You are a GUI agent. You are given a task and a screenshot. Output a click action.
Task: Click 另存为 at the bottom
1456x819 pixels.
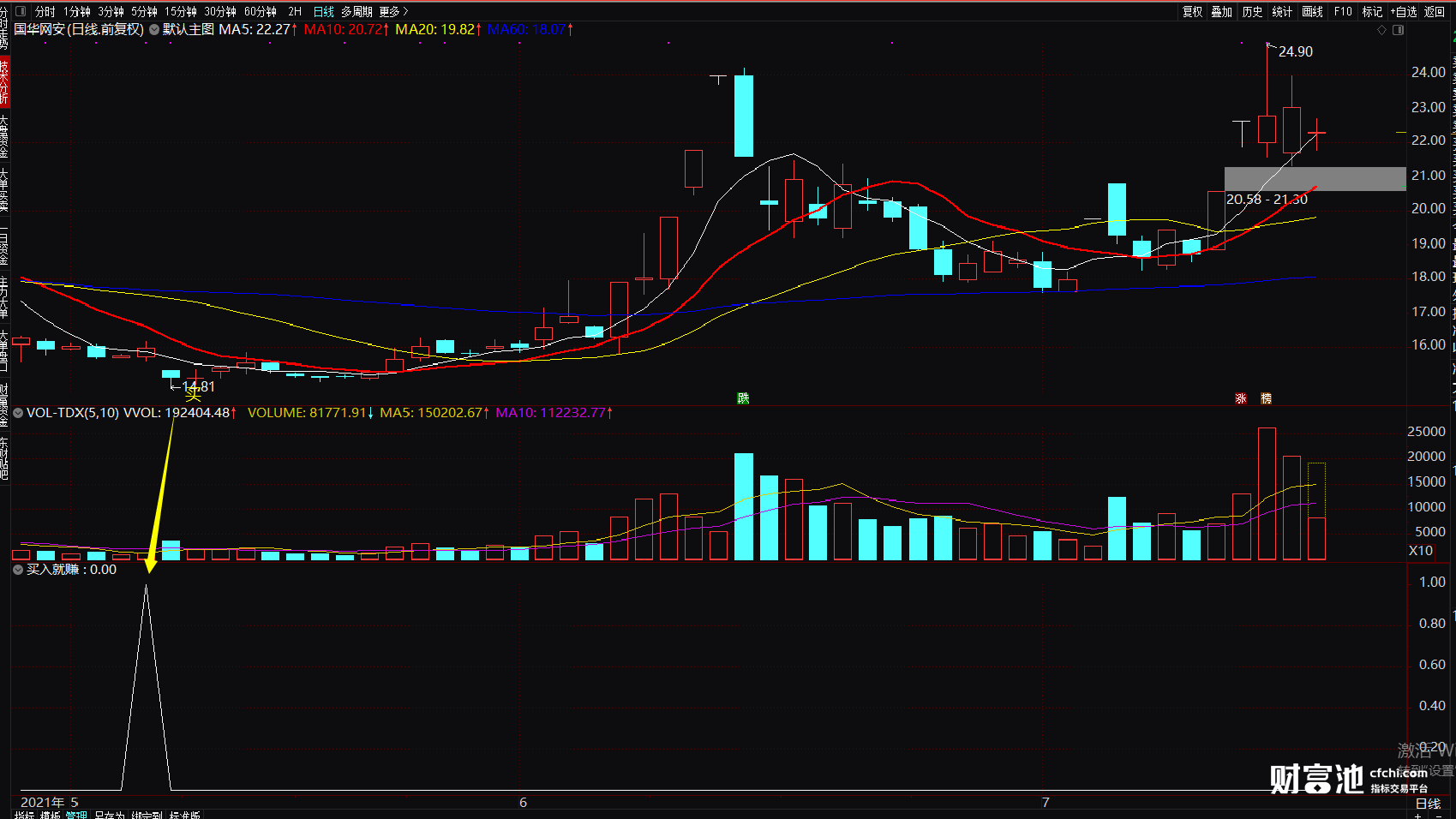[109, 815]
